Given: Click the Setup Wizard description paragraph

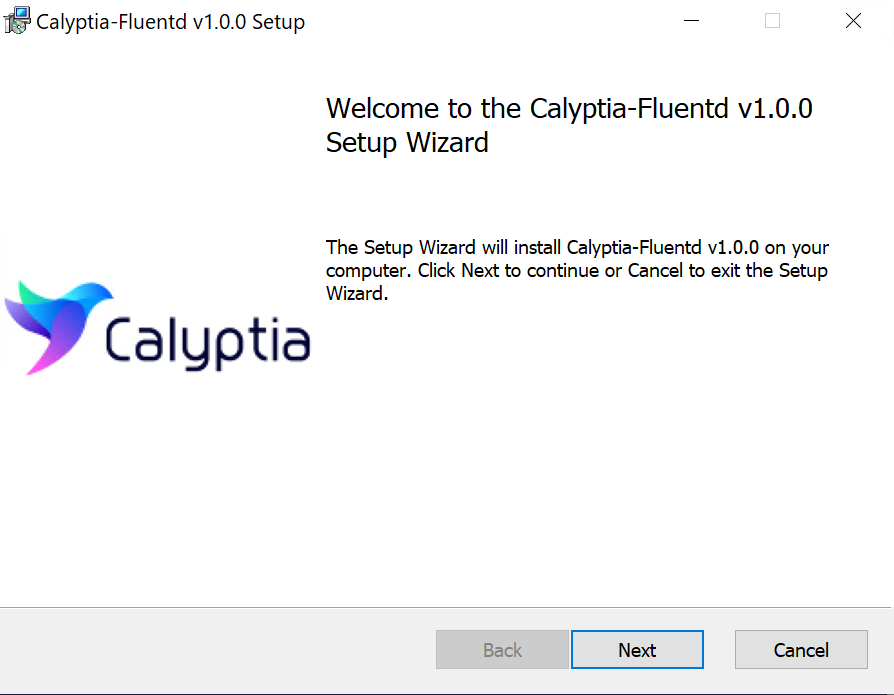Looking at the screenshot, I should 577,270.
